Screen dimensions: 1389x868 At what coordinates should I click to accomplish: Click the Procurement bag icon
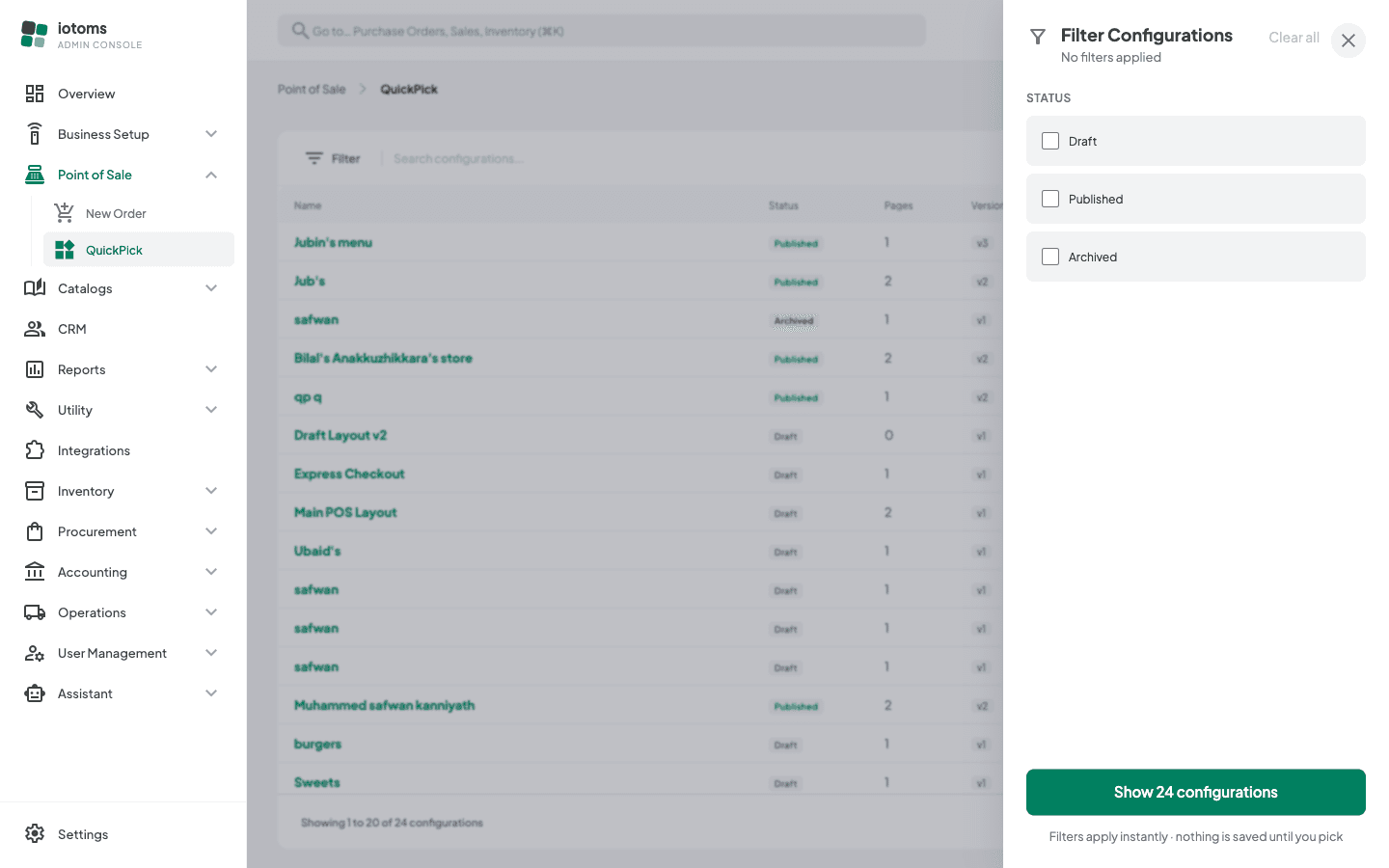[x=35, y=531]
